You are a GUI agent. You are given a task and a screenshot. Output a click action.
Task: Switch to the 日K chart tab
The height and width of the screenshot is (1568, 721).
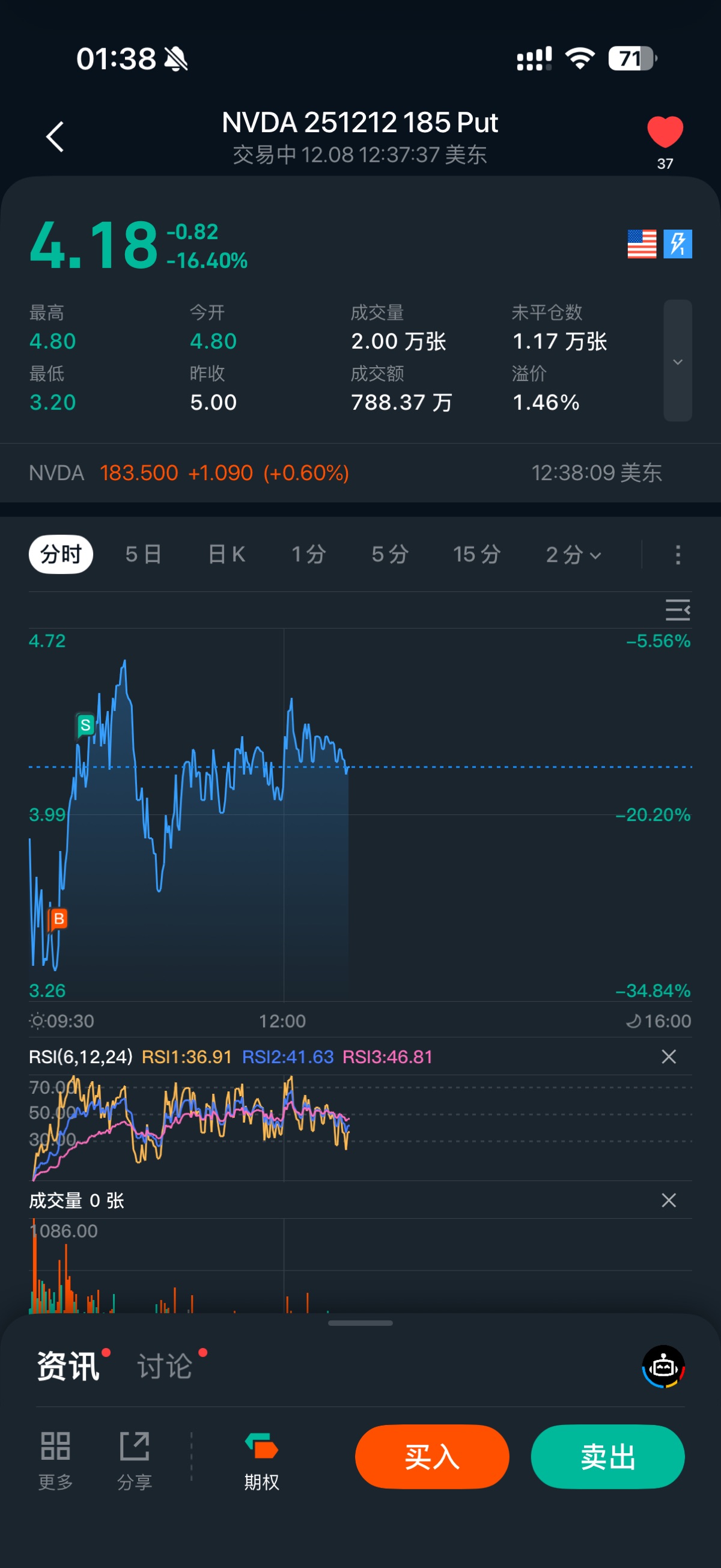click(227, 555)
